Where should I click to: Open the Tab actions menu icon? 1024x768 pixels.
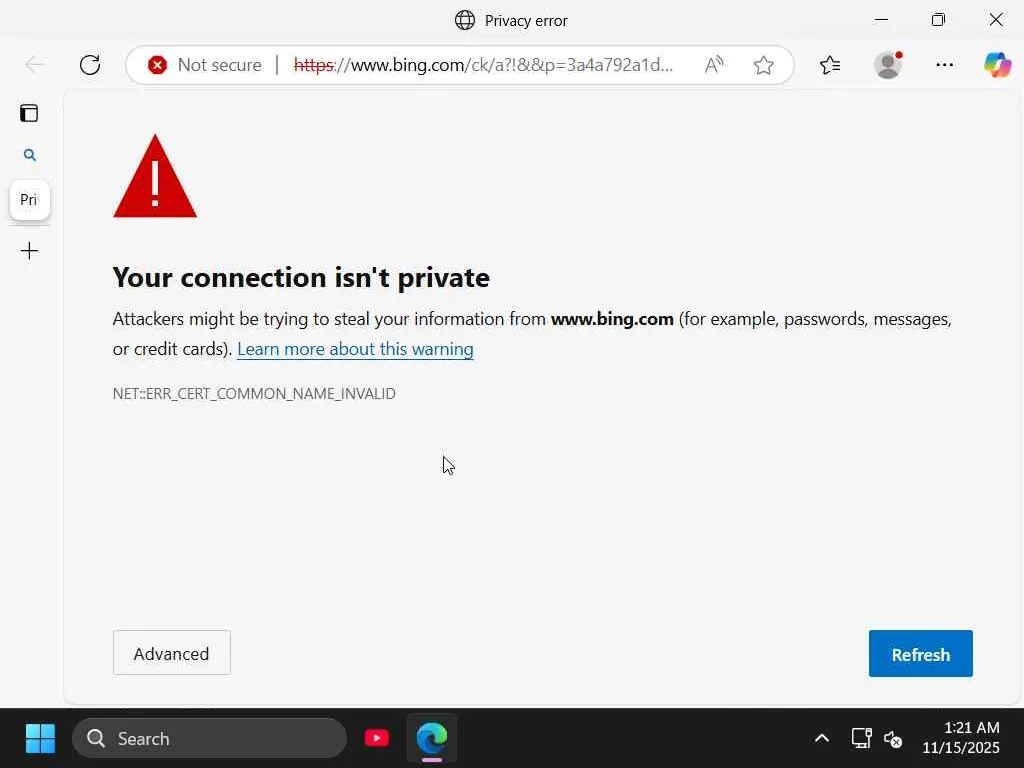(x=29, y=113)
